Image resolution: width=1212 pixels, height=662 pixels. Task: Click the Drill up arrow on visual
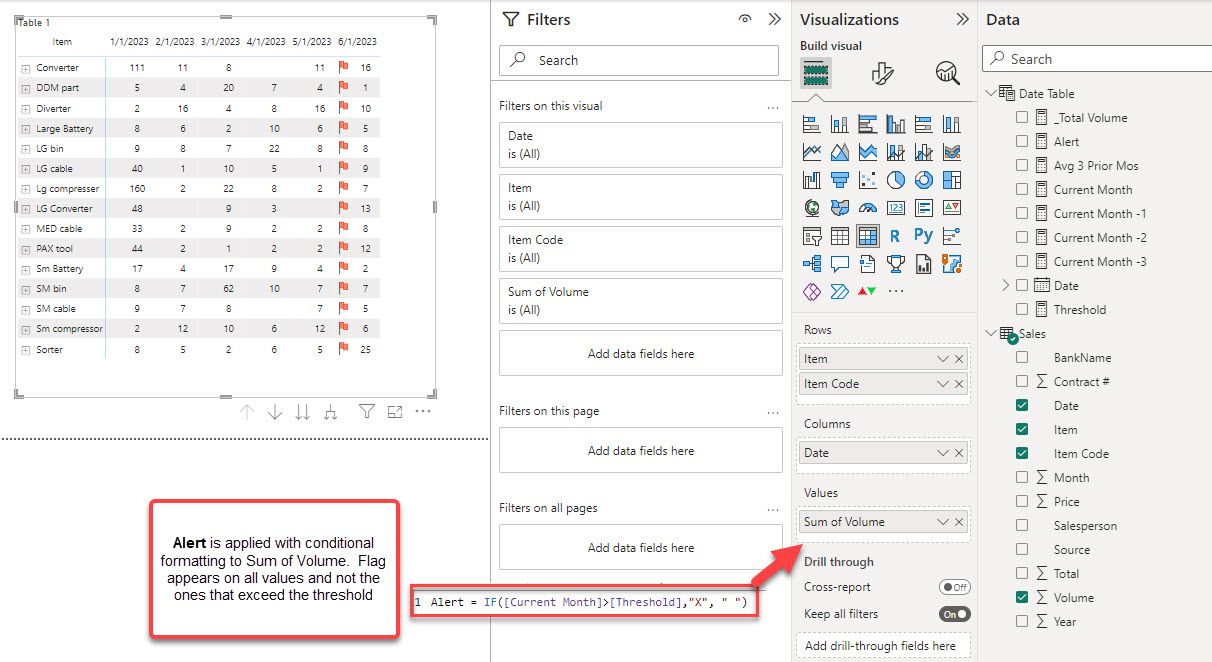[247, 412]
